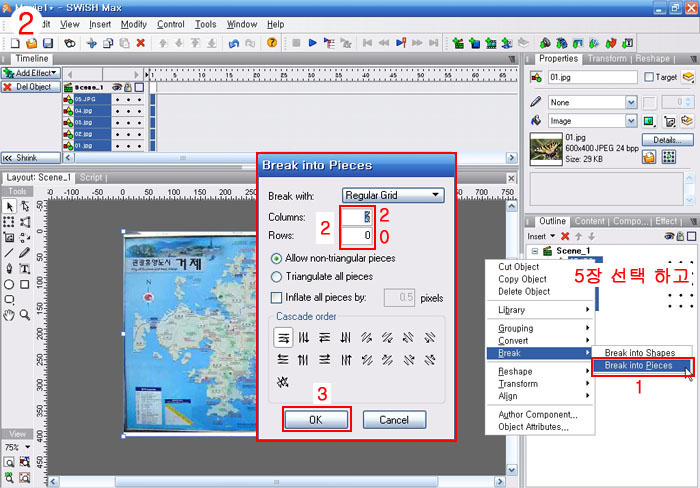Click Cancel in Break into Pieces dialog
This screenshot has height=488, width=700.
[x=394, y=420]
